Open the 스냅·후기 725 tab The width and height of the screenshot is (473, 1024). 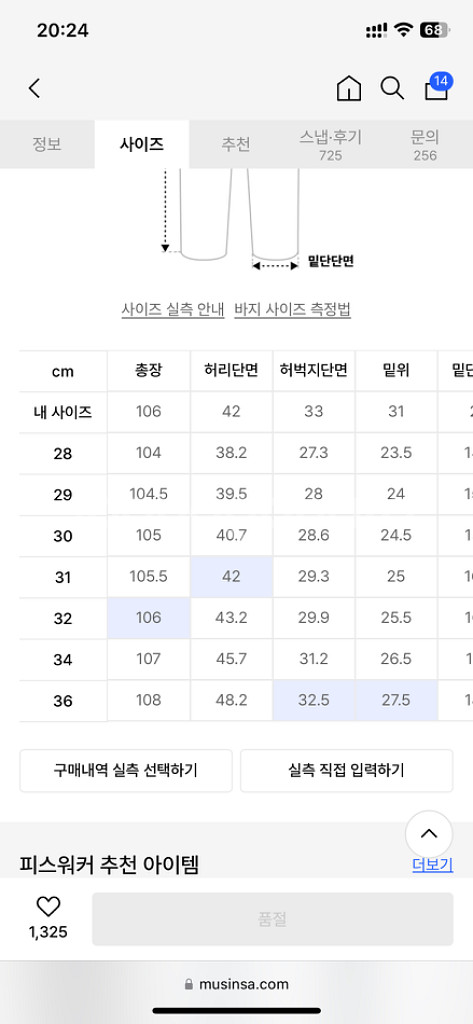tap(331, 146)
